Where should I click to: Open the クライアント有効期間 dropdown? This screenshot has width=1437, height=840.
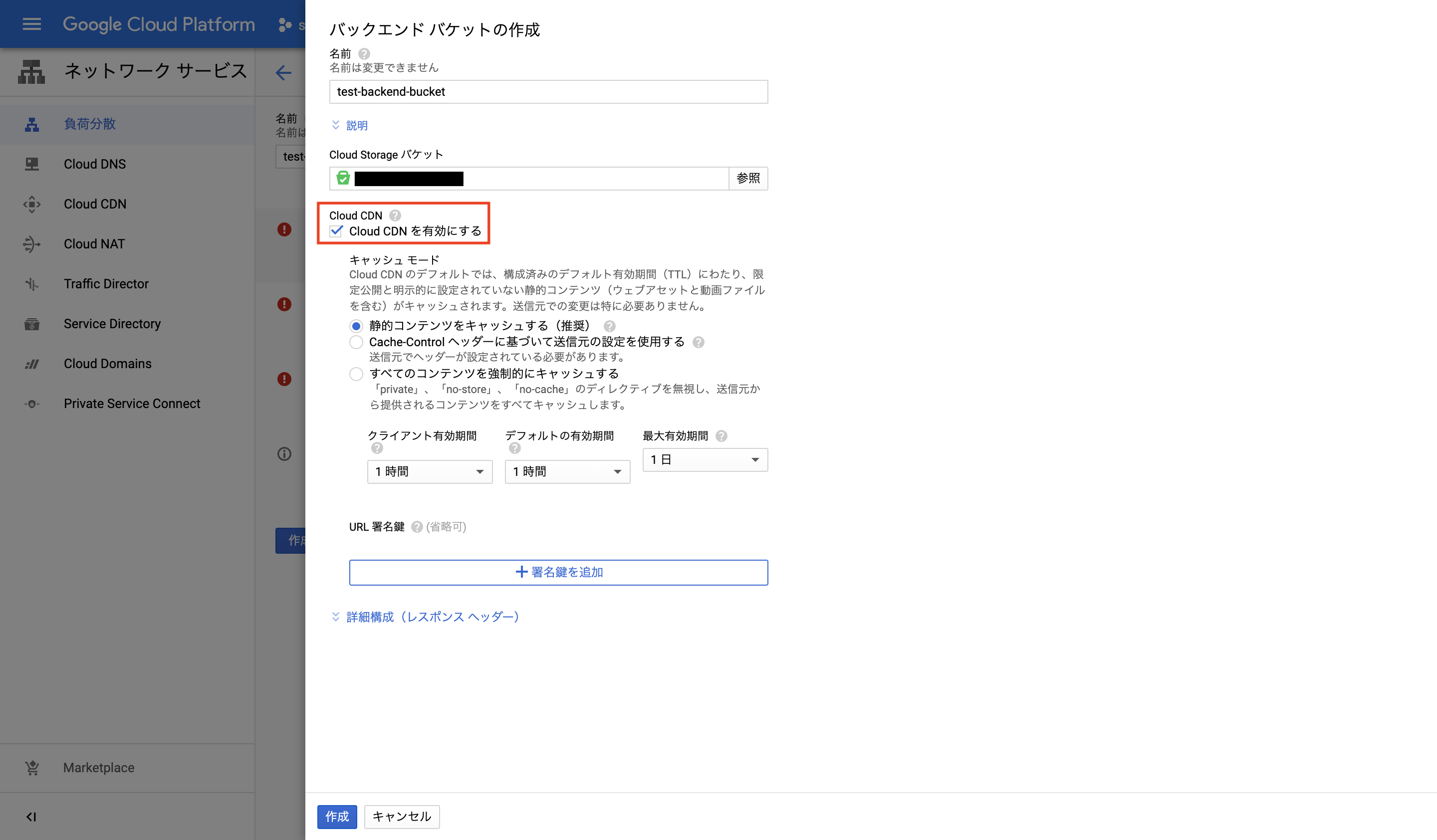click(430, 471)
